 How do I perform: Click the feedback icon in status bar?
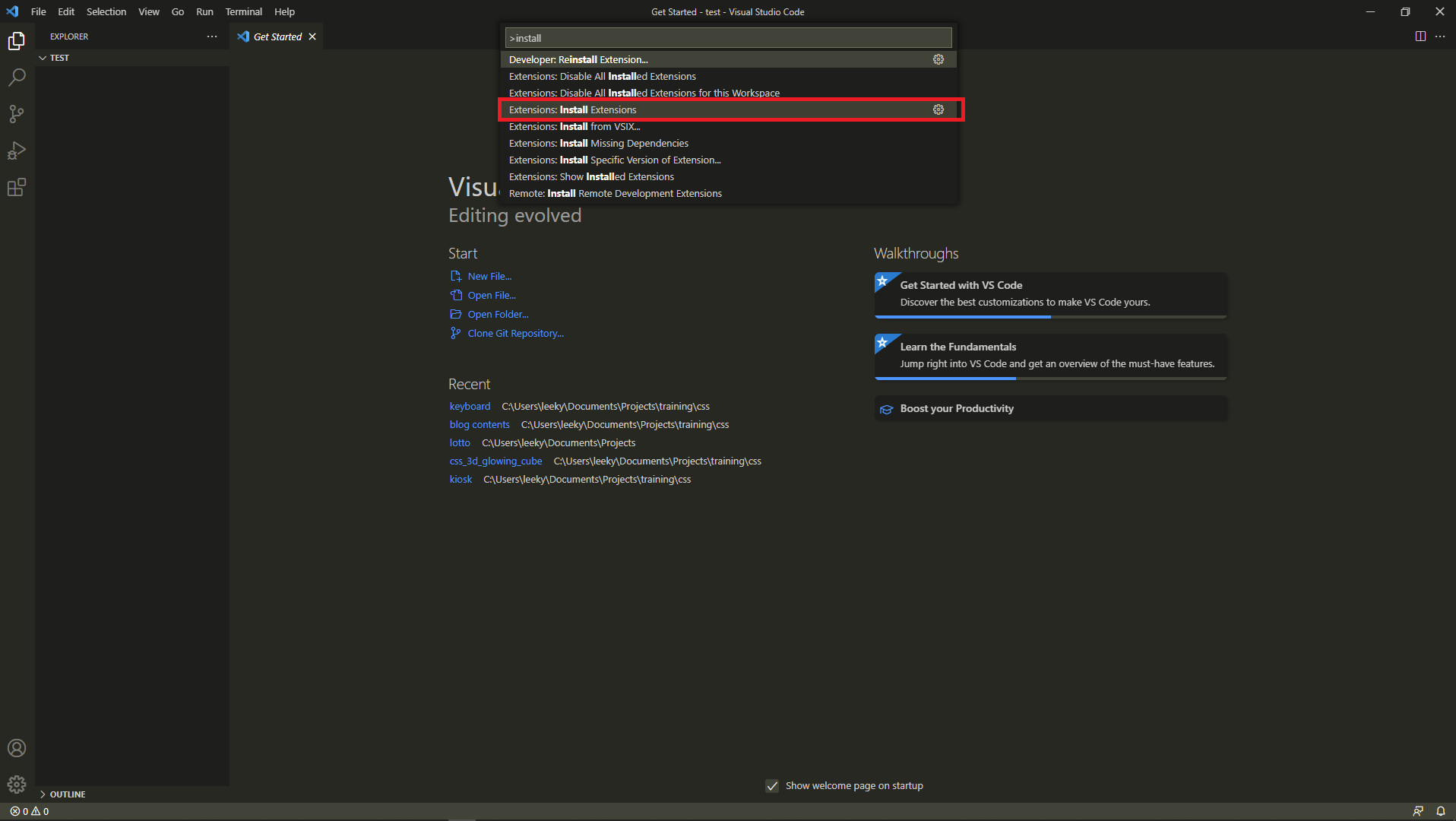1418,811
